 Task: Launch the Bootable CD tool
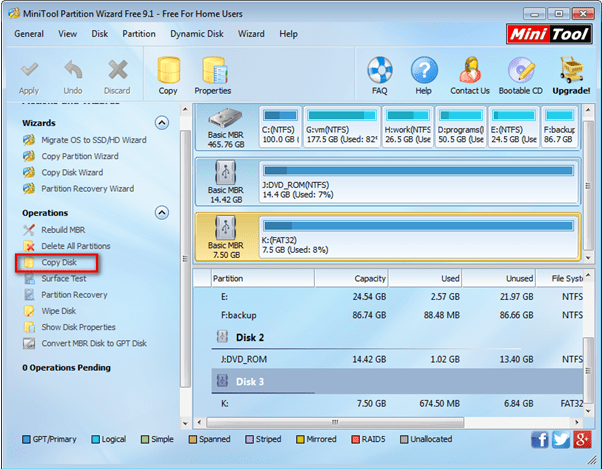point(521,76)
